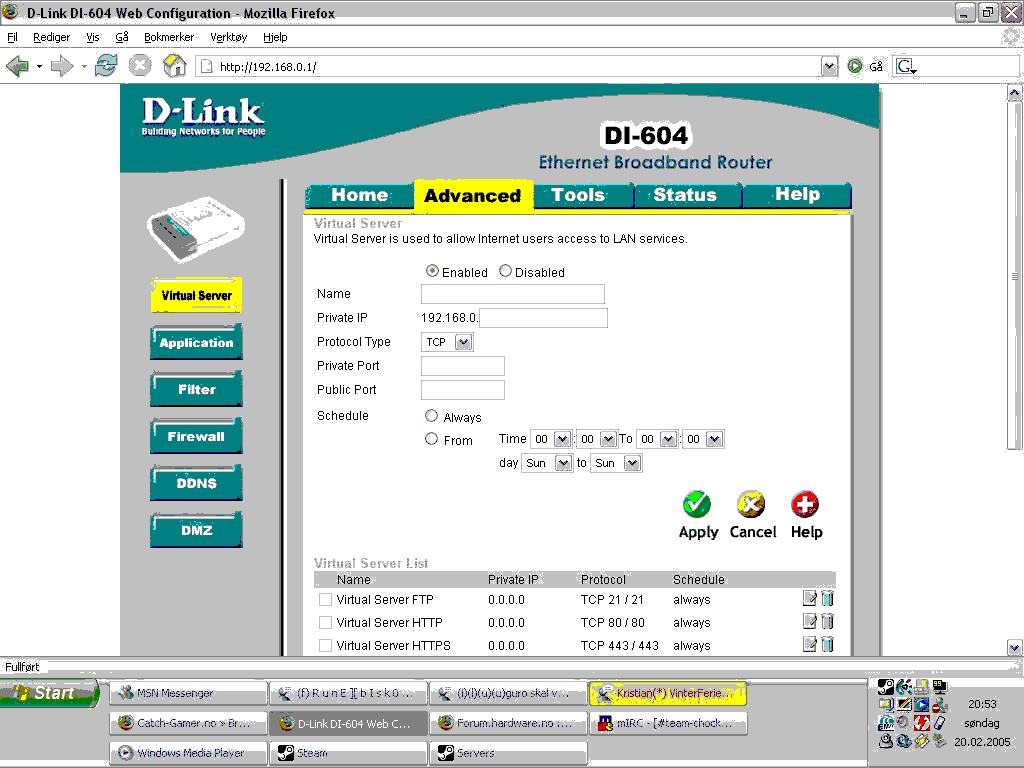Open the Bokmerker menu
Viewport: 1024px width, 768px height.
click(169, 37)
